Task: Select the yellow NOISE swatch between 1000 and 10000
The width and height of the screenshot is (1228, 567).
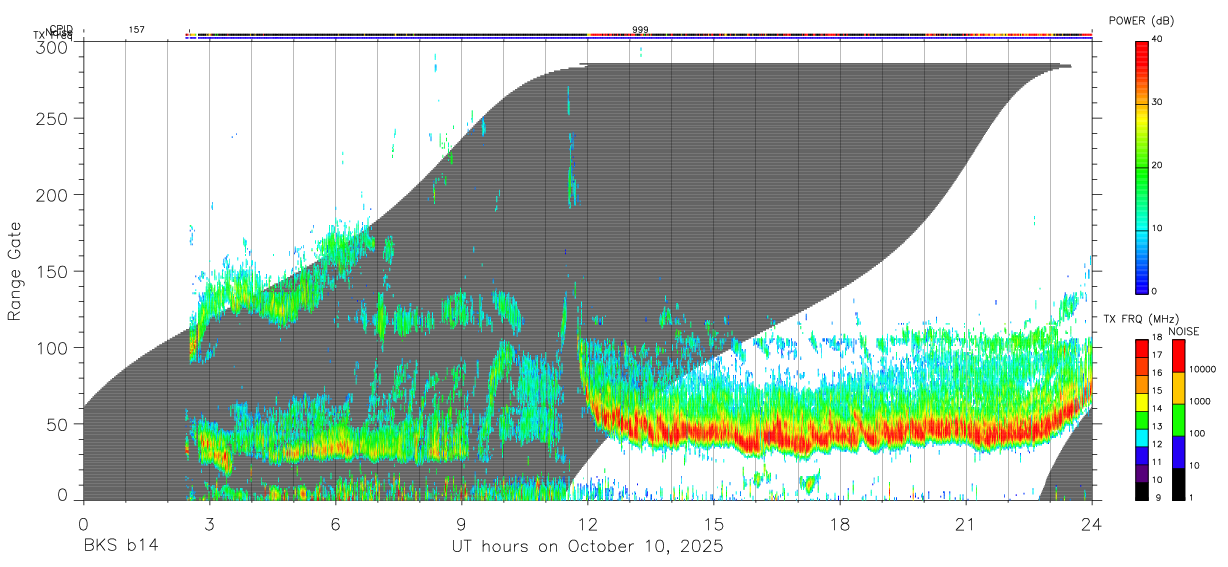Action: [1179, 388]
